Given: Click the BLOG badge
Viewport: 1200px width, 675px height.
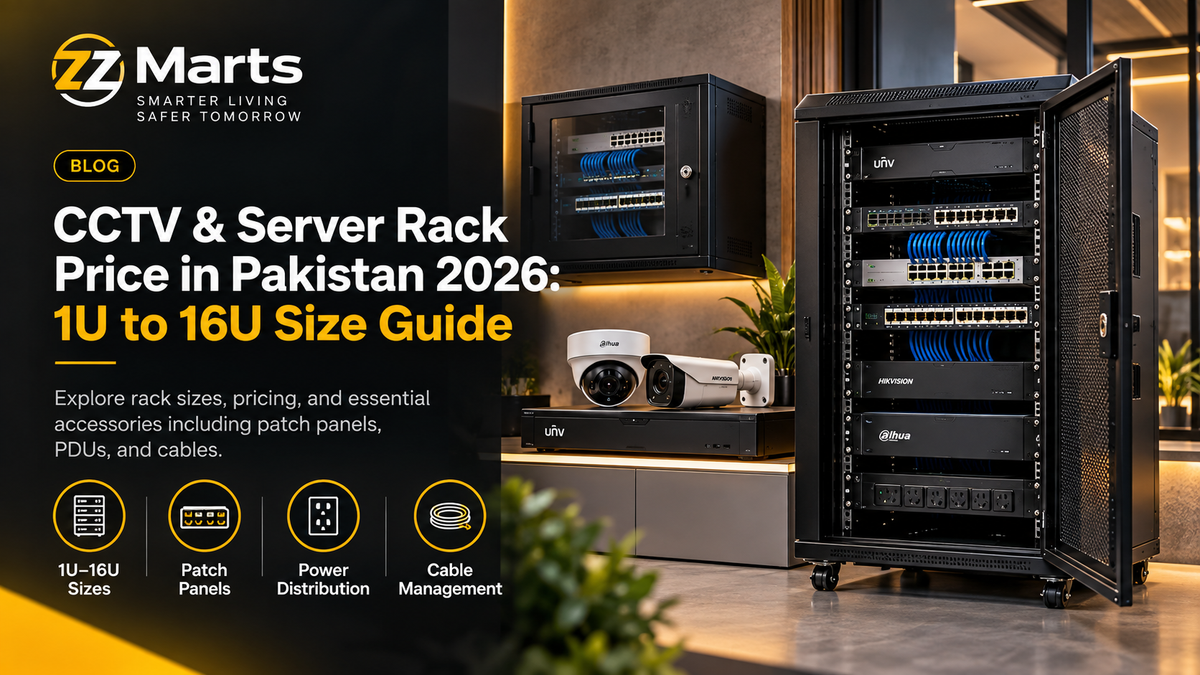Looking at the screenshot, I should [95, 166].
